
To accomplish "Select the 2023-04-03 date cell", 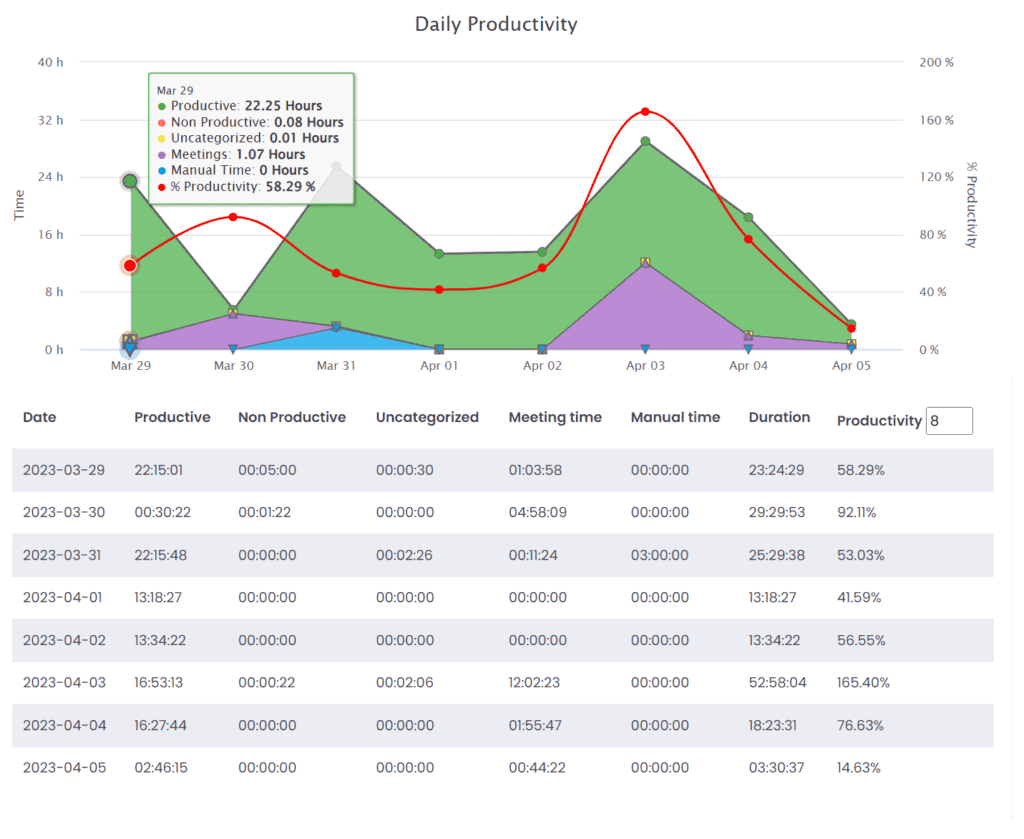I will [x=64, y=683].
